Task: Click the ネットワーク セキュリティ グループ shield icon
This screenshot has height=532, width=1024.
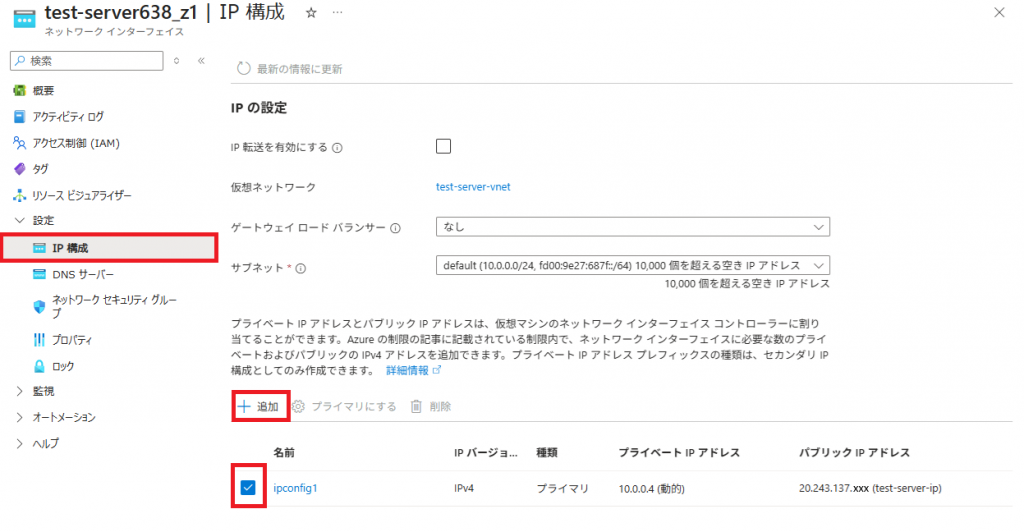Action: (x=39, y=306)
